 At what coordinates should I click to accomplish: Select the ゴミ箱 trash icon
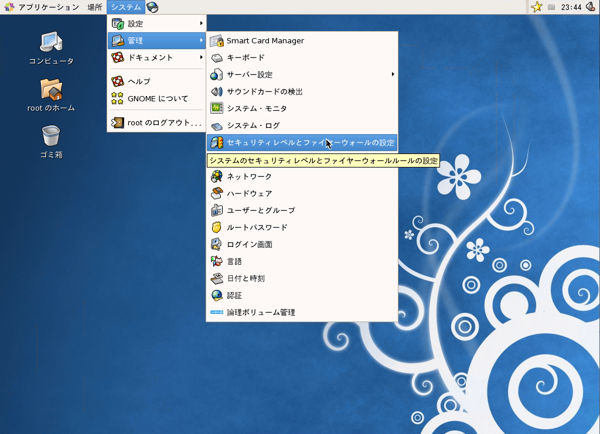51,135
